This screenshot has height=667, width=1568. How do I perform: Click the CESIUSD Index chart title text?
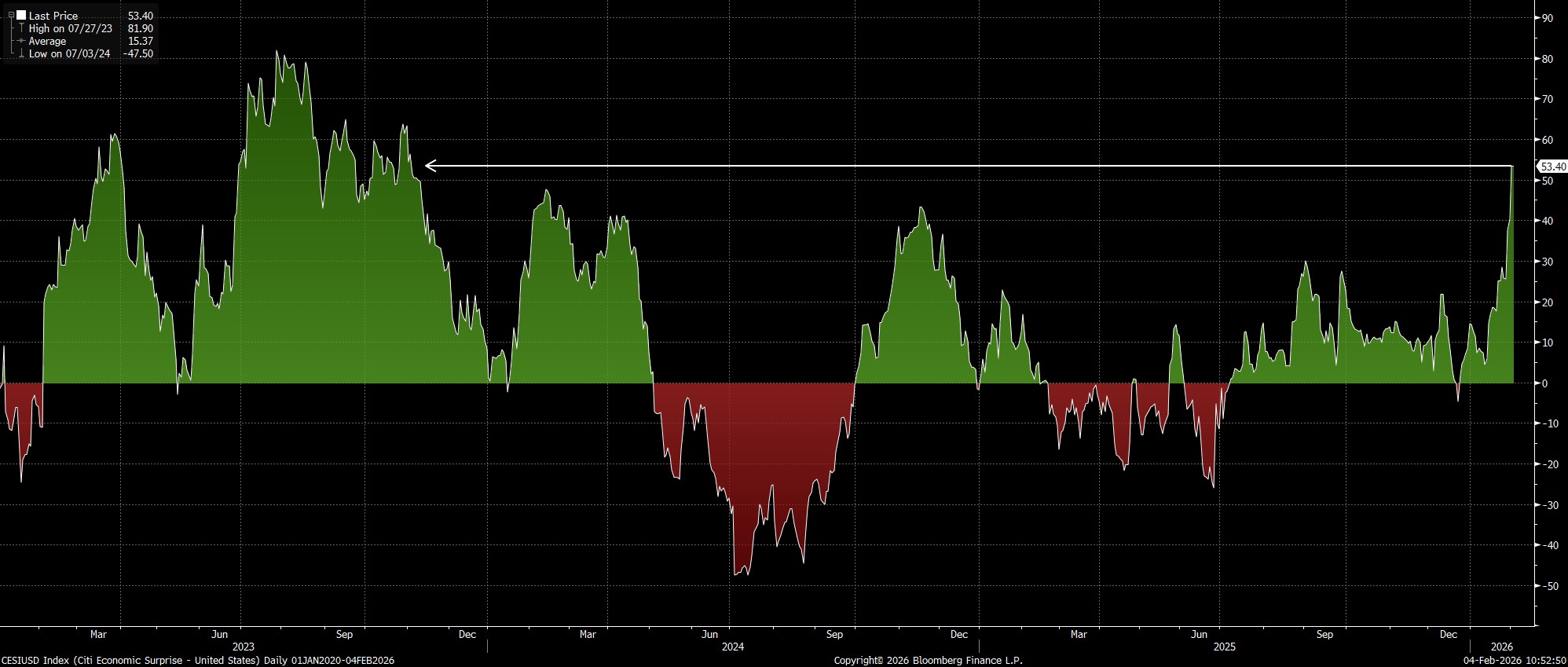(x=197, y=660)
